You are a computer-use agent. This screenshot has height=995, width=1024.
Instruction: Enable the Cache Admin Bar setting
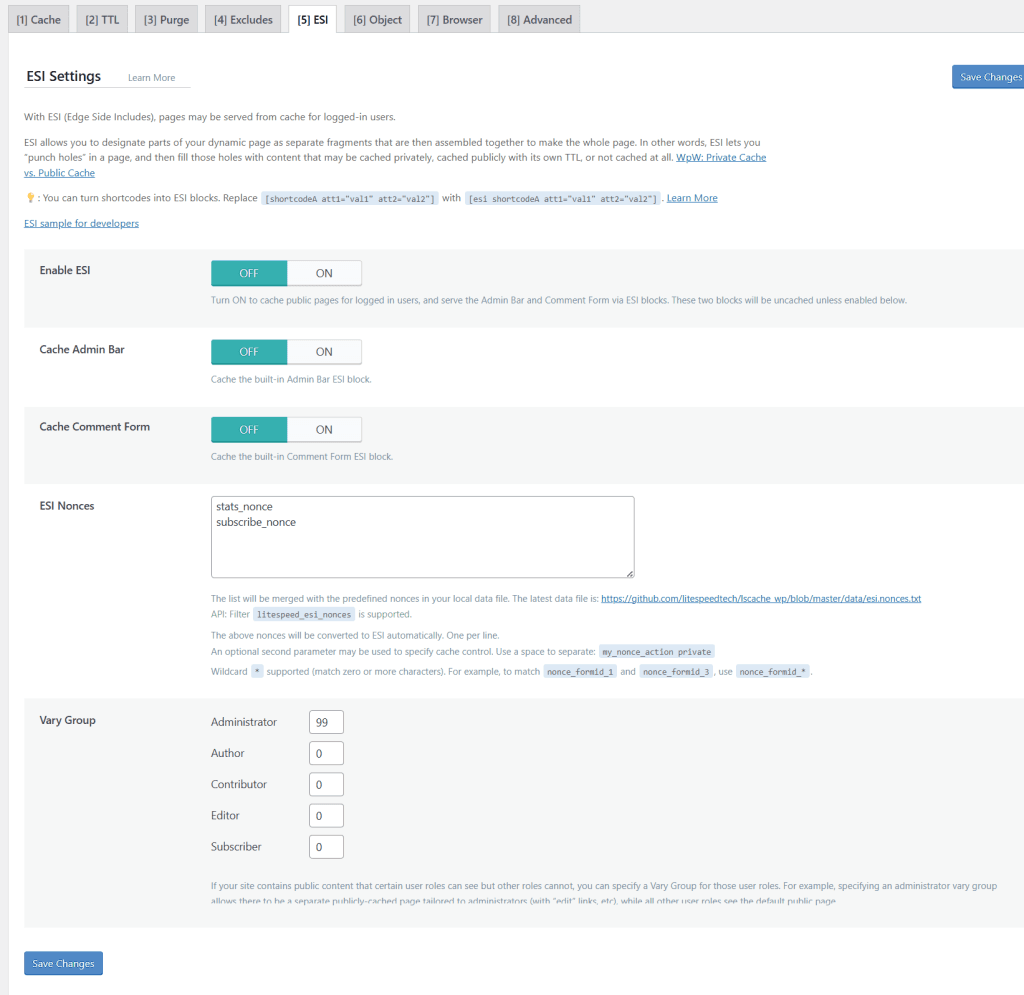(324, 351)
